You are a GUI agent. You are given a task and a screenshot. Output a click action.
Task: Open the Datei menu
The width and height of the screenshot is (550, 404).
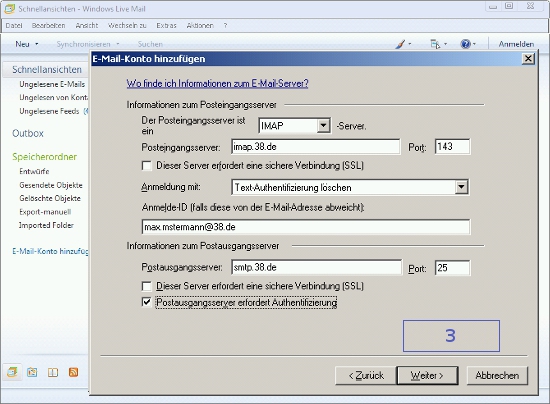pyautogui.click(x=14, y=26)
